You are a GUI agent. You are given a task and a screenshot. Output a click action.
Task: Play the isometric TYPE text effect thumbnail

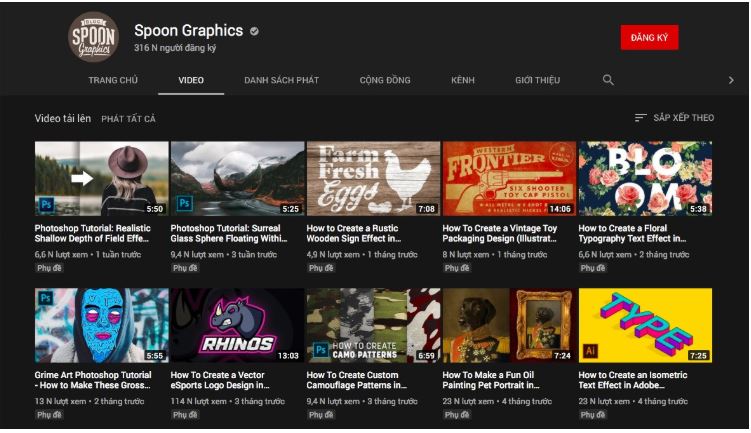645,325
